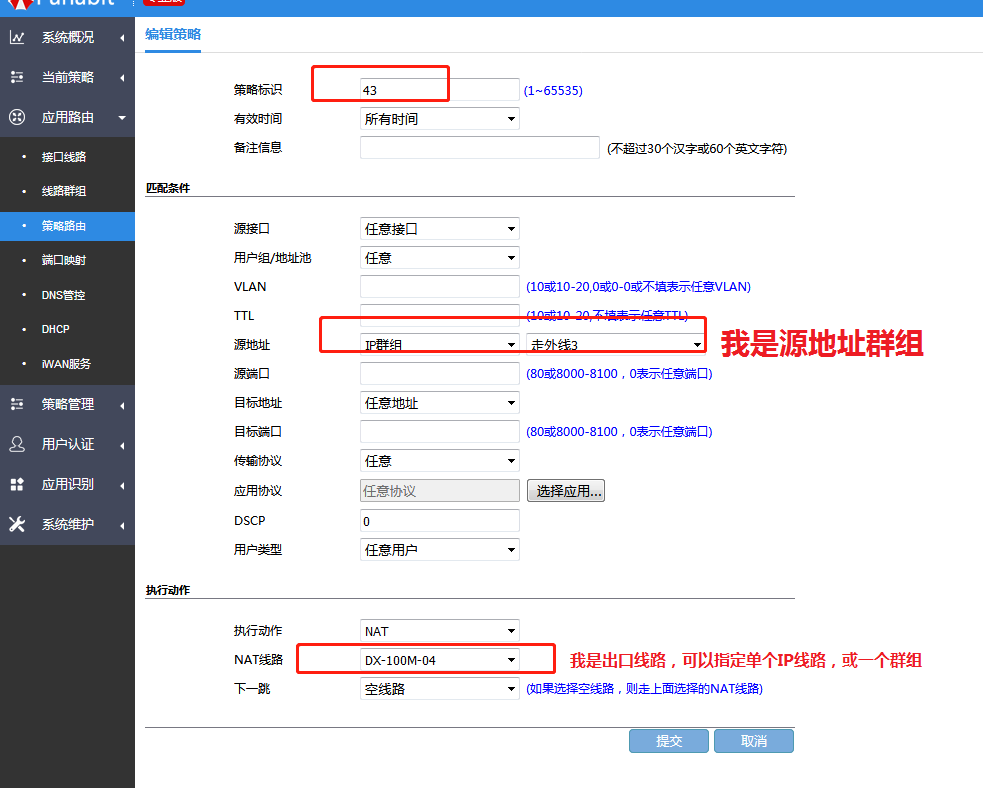Viewport: 983px width, 788px height.
Task: Click the 应用识别 grid icon
Action: 17,484
